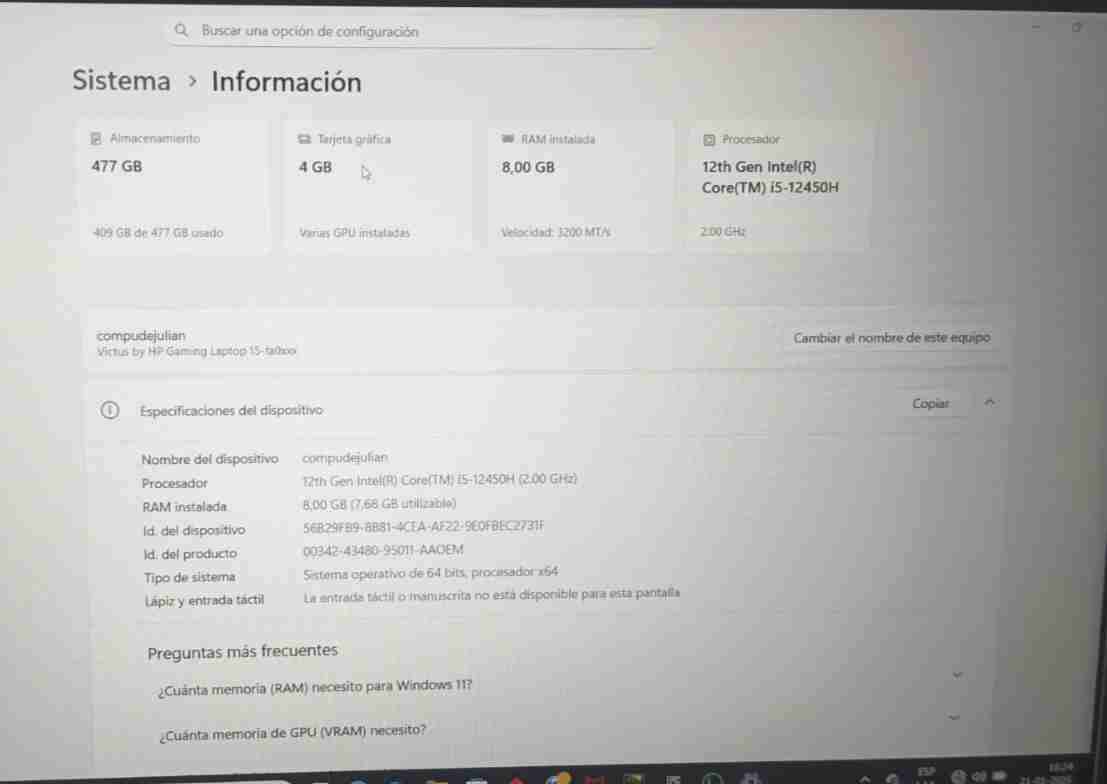Click the ESP language indicator in the taskbar

926,773
